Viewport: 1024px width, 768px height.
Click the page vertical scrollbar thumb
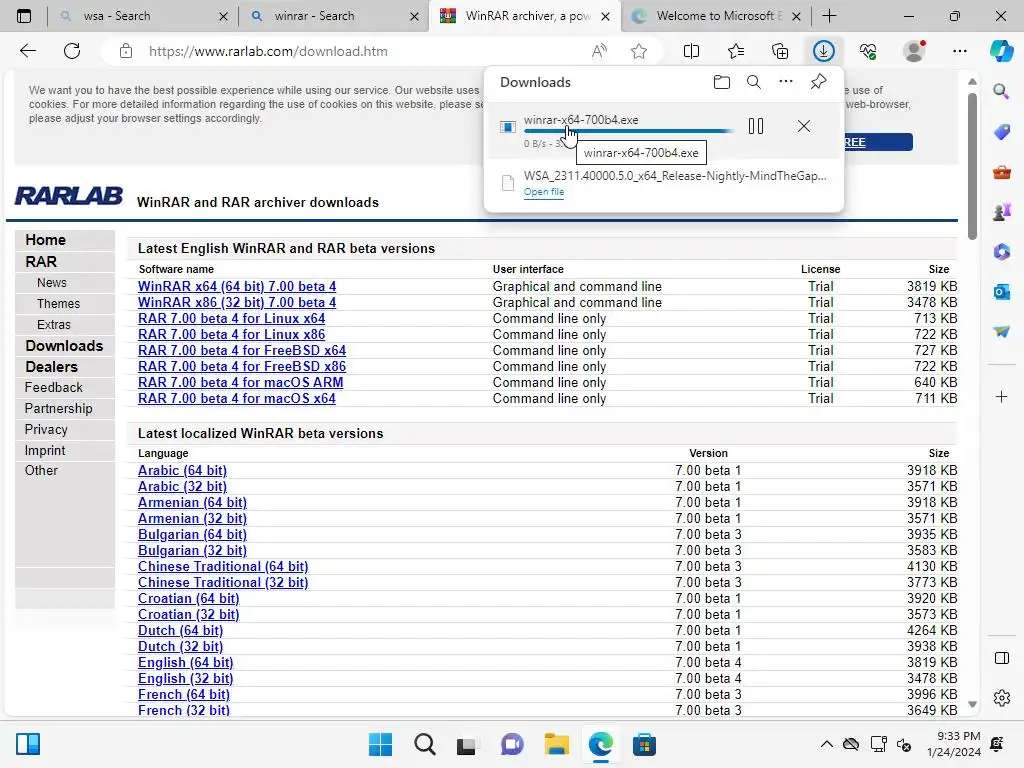(972, 167)
